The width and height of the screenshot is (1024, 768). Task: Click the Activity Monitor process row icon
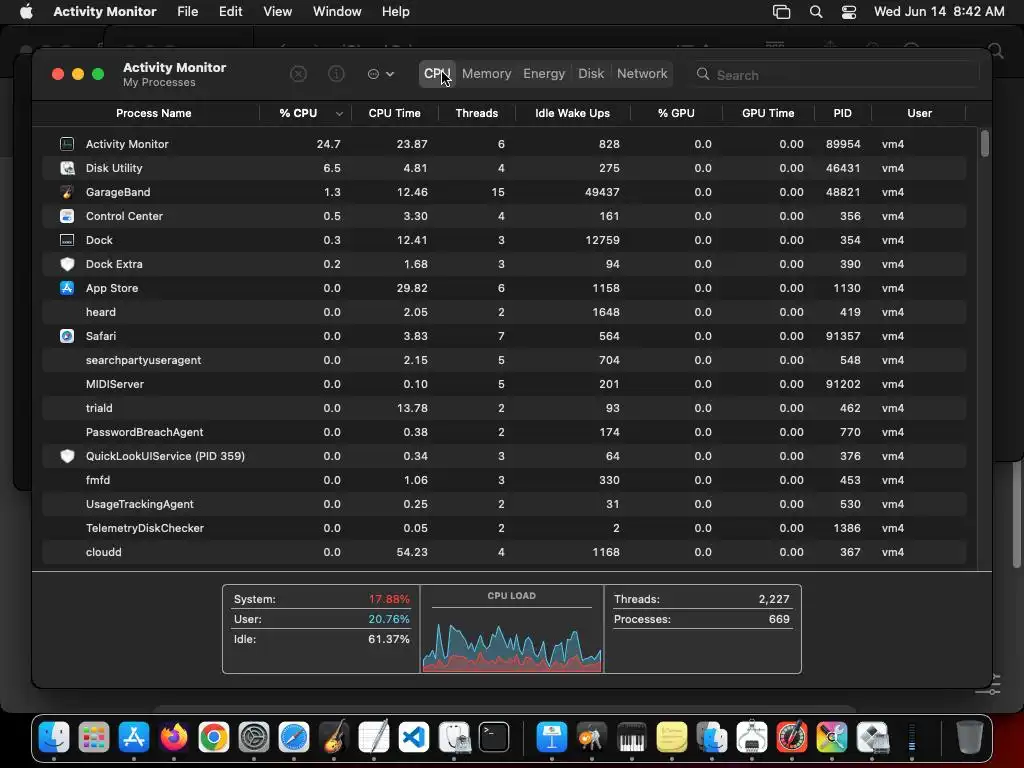click(67, 144)
